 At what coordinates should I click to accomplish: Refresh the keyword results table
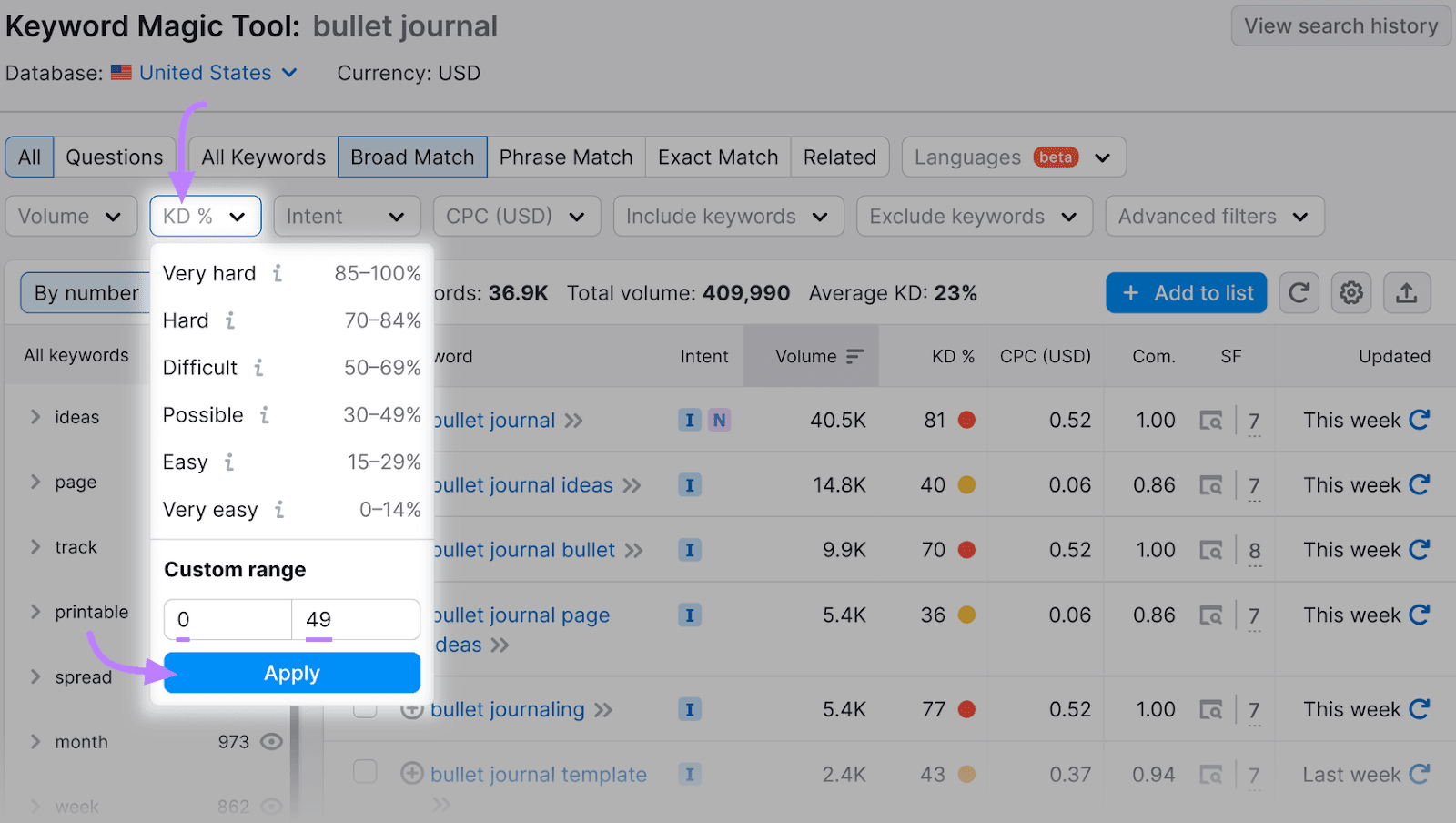1299,292
